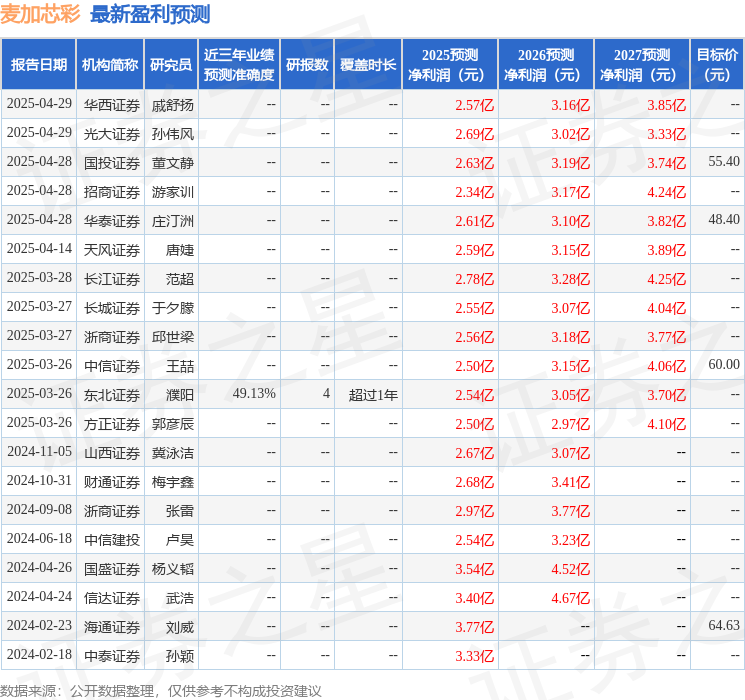Viewport: 745px width, 700px height.
Task: Click researcher name 杨义韬
Action: click(x=173, y=569)
